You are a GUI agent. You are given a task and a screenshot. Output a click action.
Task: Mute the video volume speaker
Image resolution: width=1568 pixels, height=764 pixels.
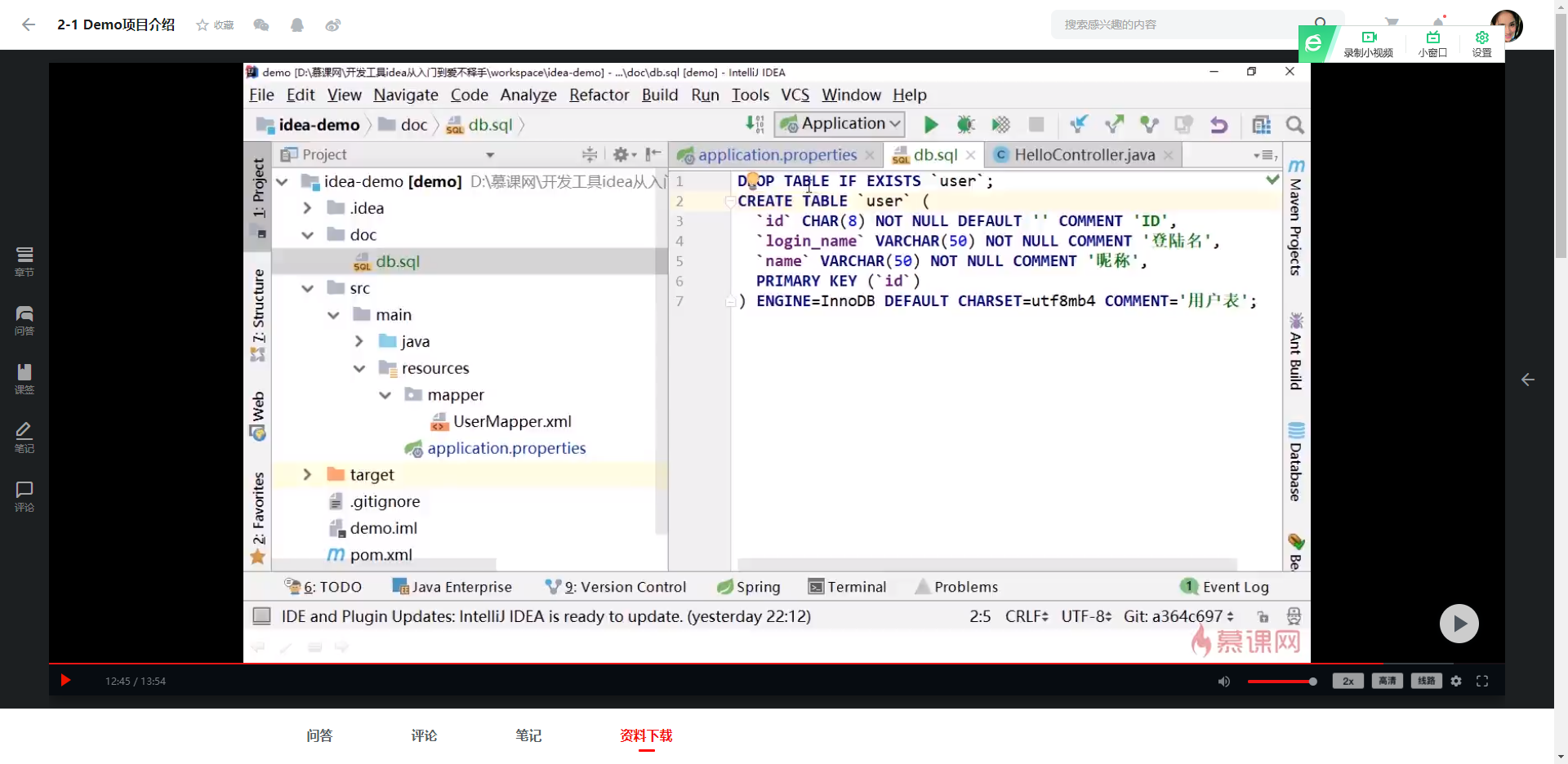coord(1224,682)
